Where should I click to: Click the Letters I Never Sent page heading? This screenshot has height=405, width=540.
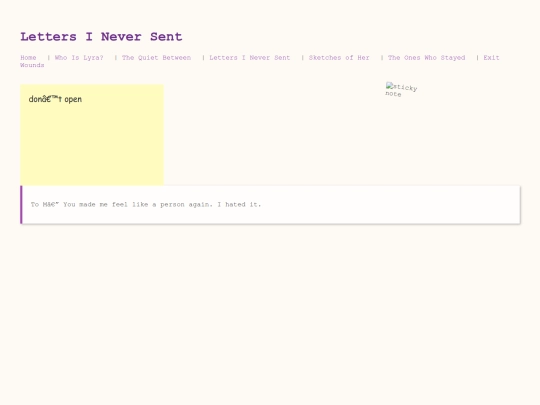pyautogui.click(x=101, y=37)
